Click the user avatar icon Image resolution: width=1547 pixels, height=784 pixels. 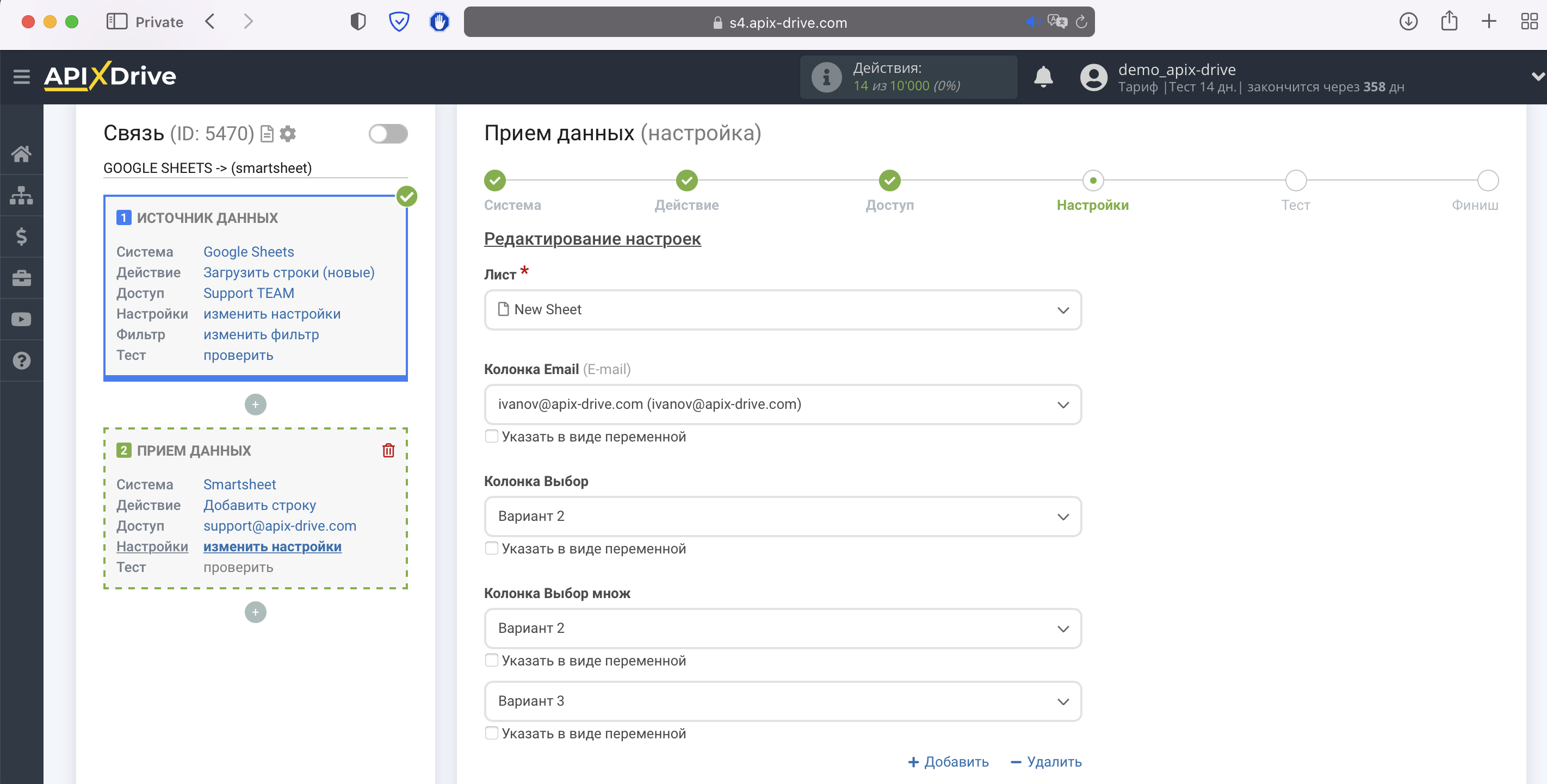(1093, 77)
